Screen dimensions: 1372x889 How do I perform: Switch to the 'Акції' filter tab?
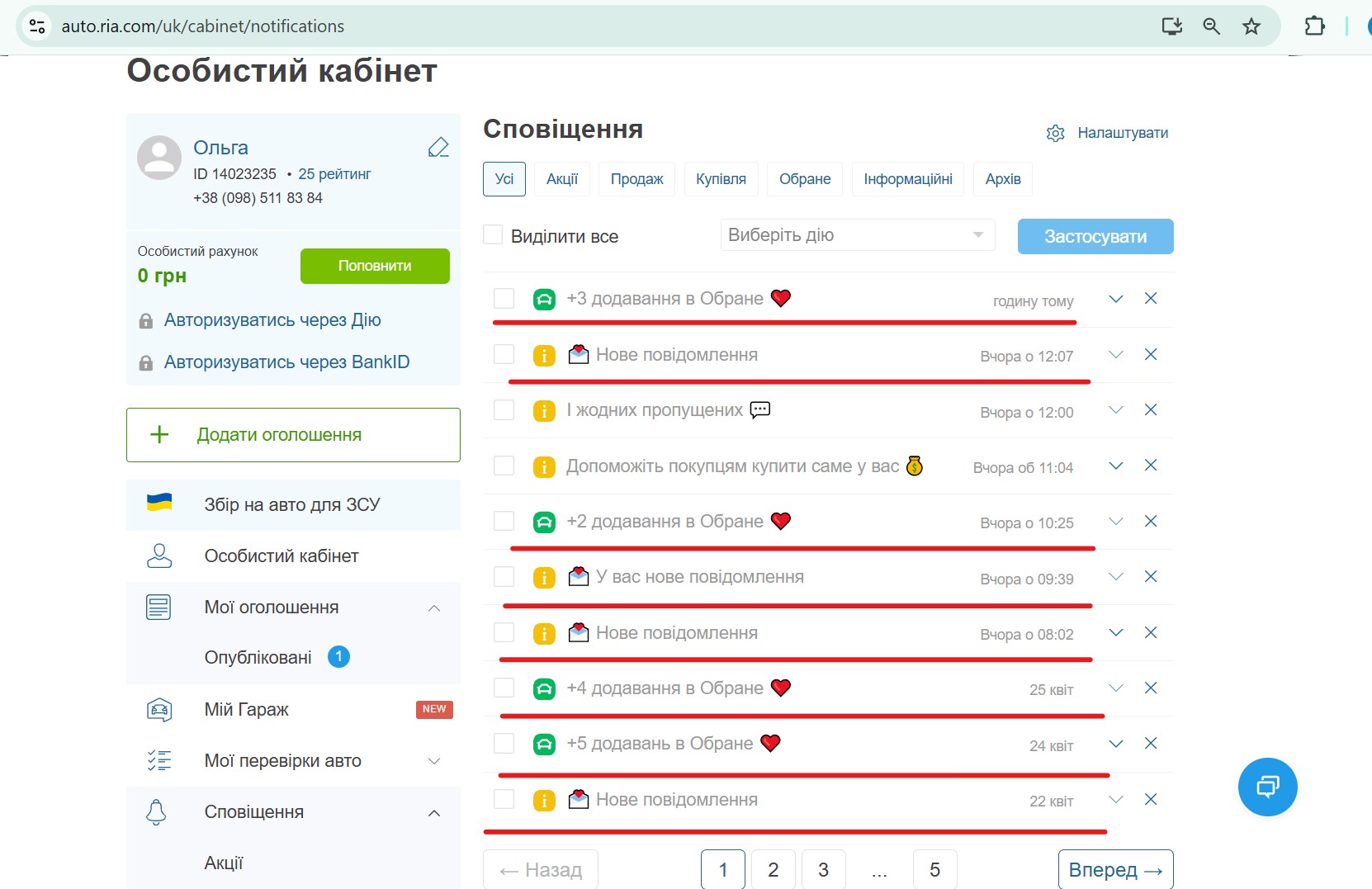tap(562, 179)
